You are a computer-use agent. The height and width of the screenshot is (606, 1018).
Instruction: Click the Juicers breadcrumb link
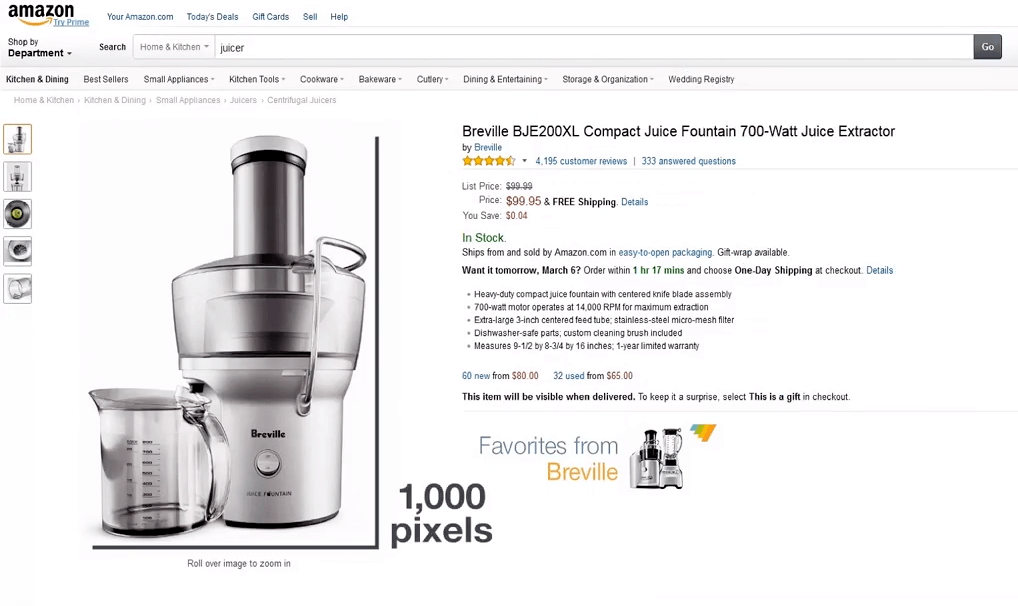(x=243, y=100)
